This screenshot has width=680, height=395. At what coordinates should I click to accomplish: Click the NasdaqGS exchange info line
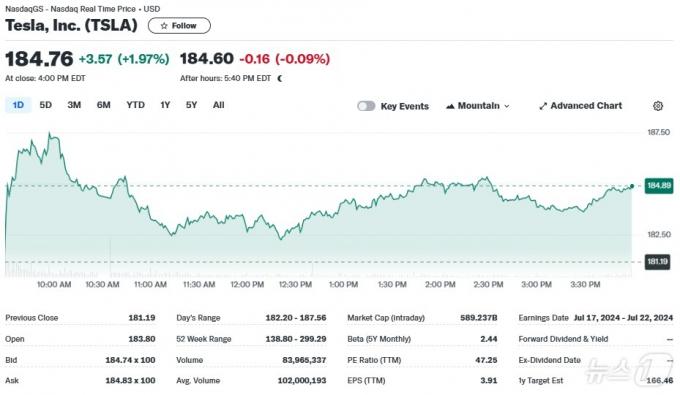[x=82, y=9]
